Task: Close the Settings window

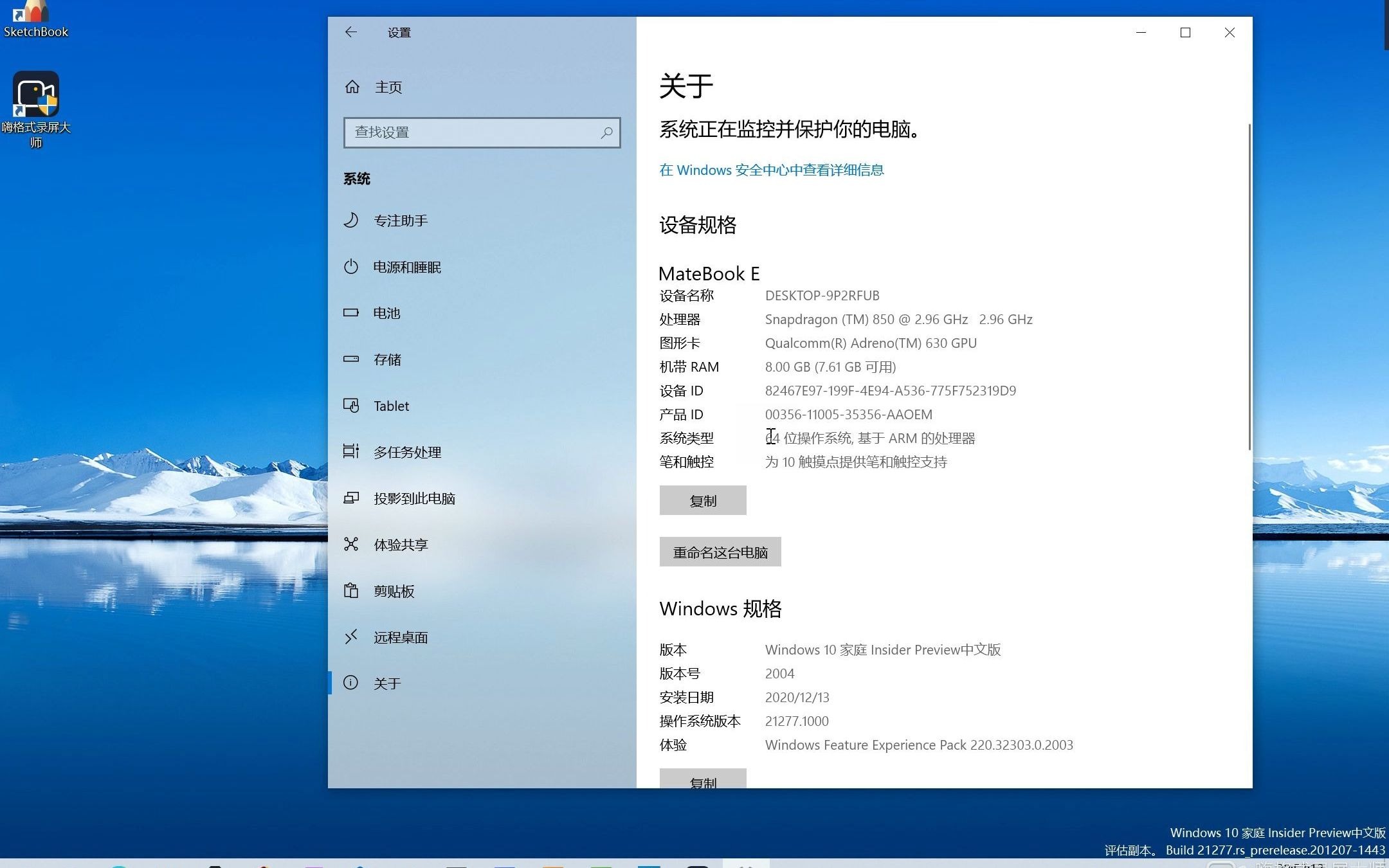Action: 1230,32
